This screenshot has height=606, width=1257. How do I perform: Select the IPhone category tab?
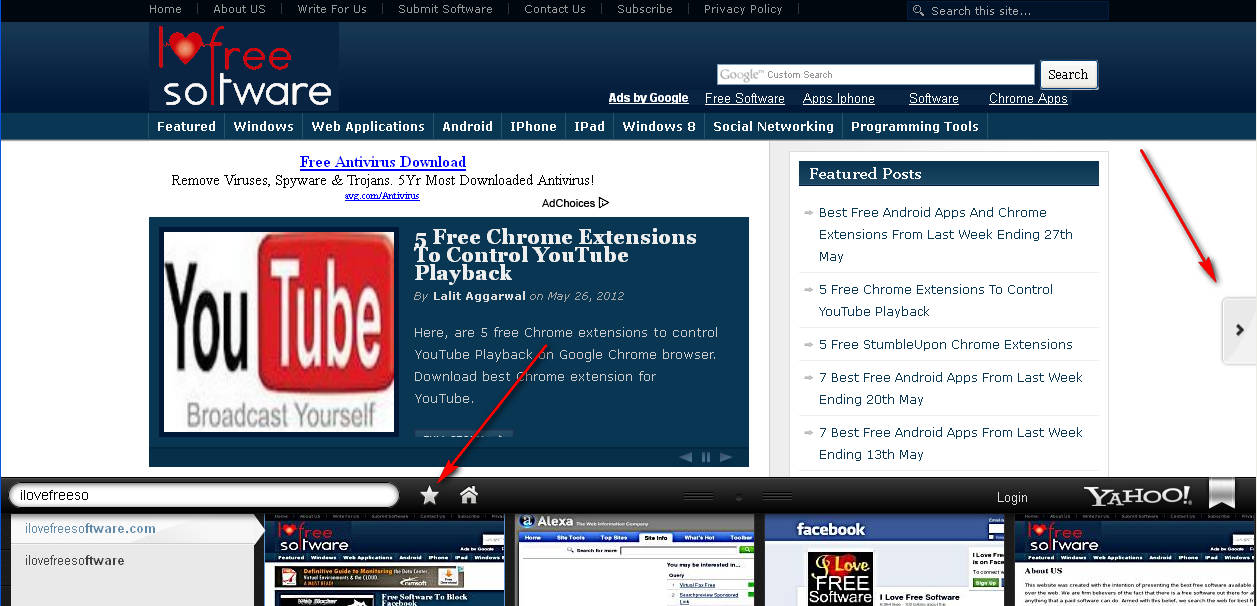(x=533, y=126)
